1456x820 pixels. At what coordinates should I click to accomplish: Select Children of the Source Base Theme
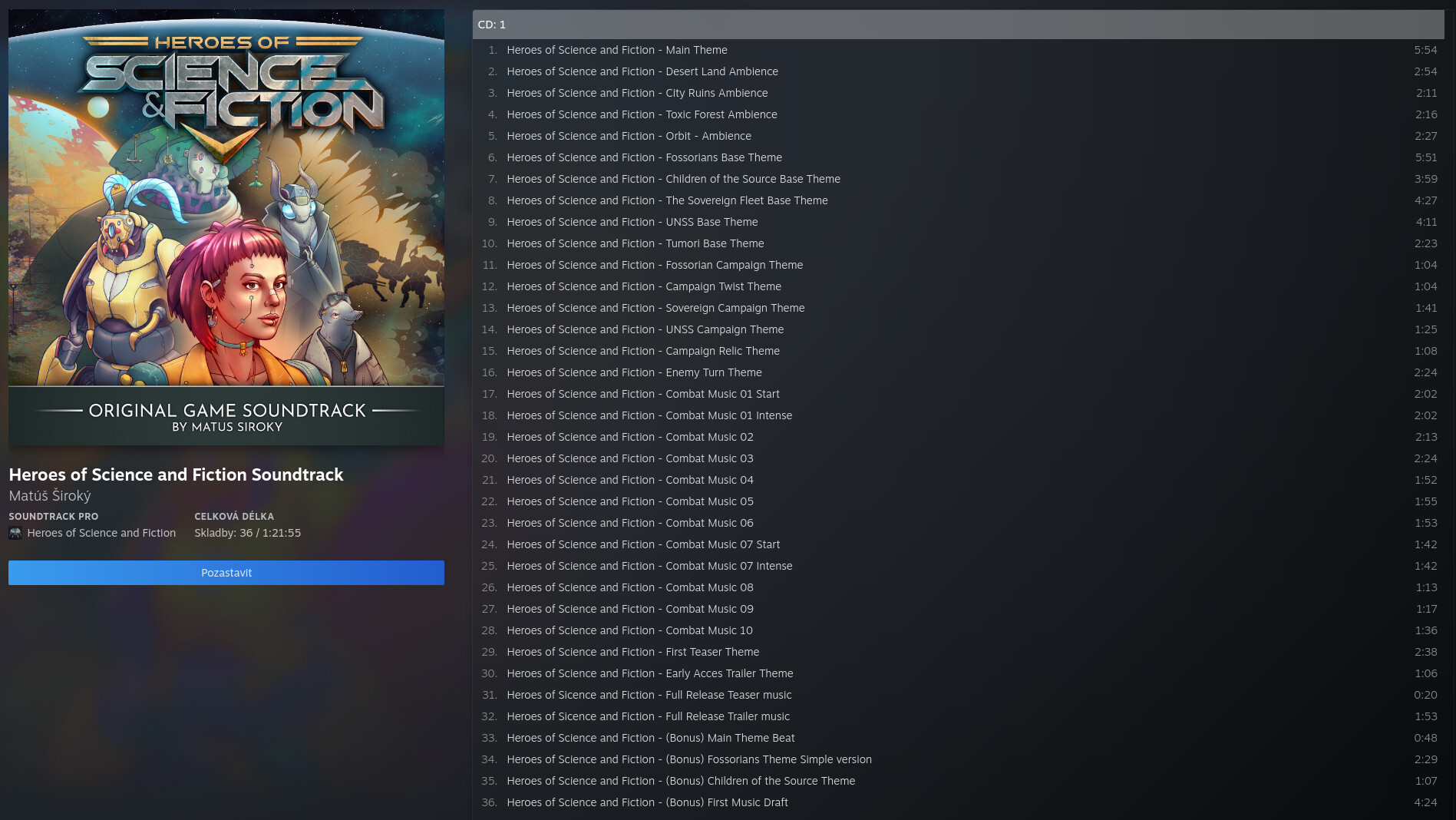coord(673,179)
